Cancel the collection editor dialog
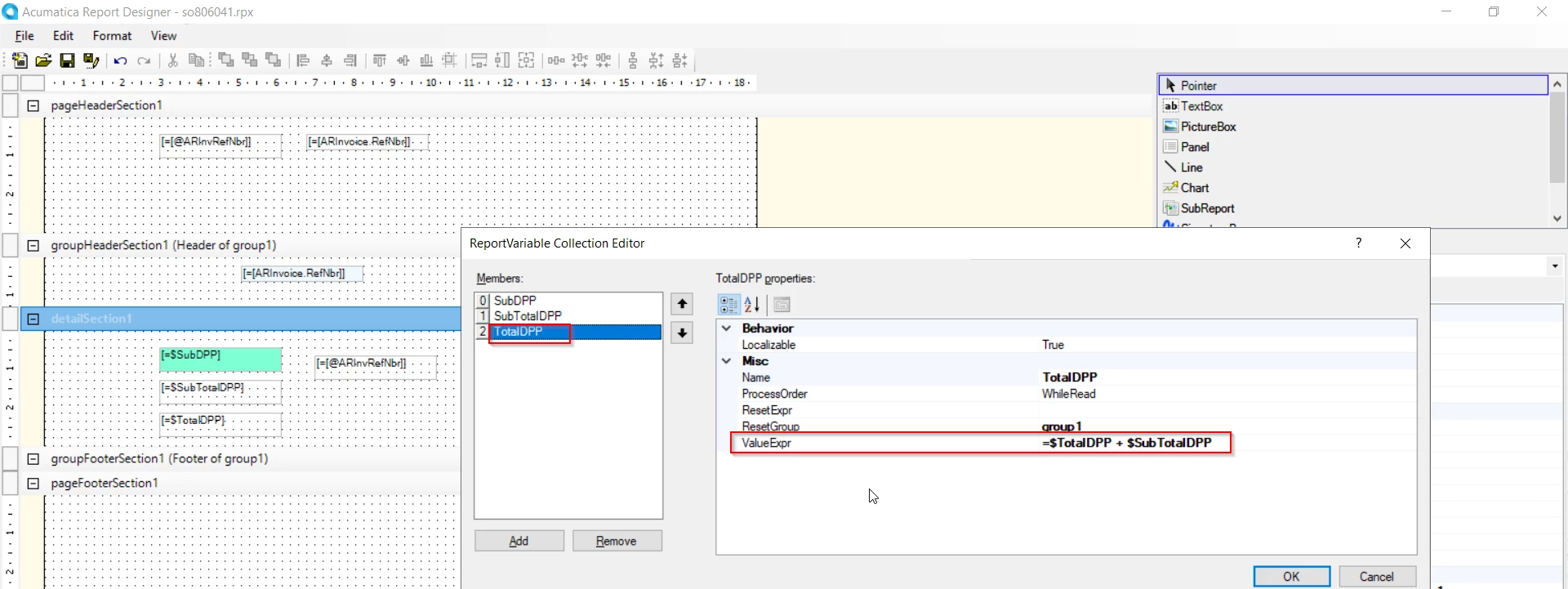 coord(1376,576)
